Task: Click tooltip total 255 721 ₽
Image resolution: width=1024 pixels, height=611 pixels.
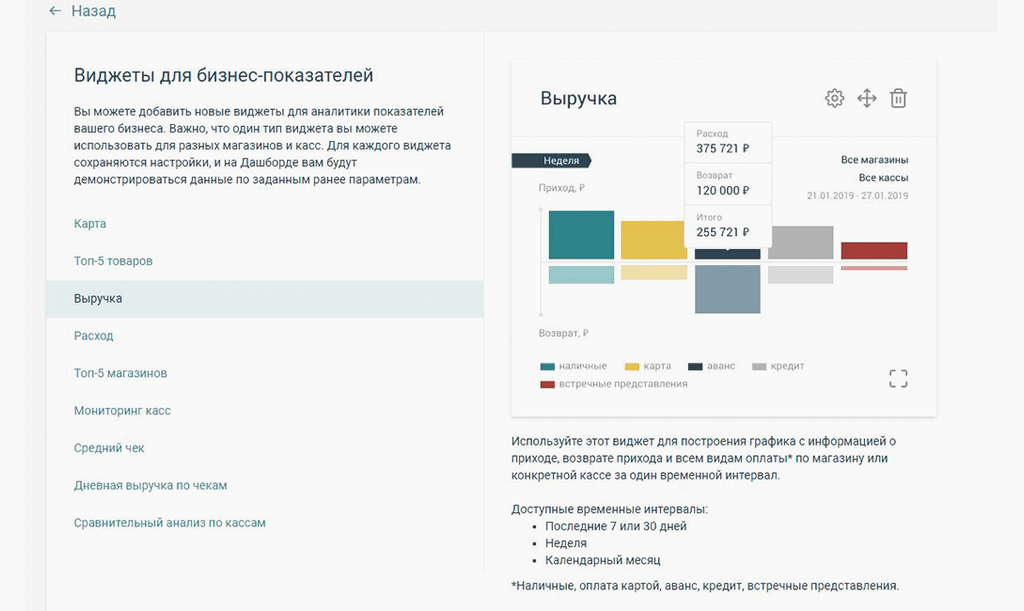Action: click(x=722, y=232)
